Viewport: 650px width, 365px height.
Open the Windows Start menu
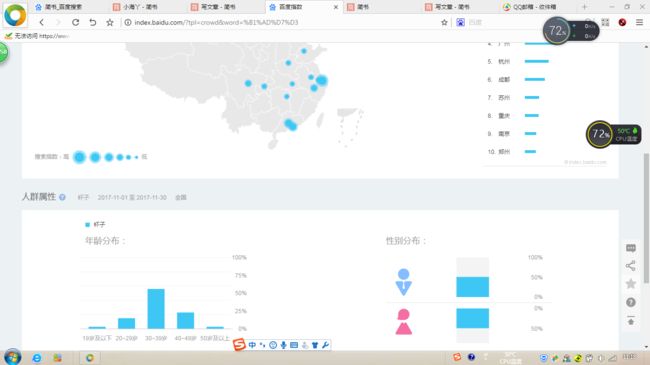[12, 357]
